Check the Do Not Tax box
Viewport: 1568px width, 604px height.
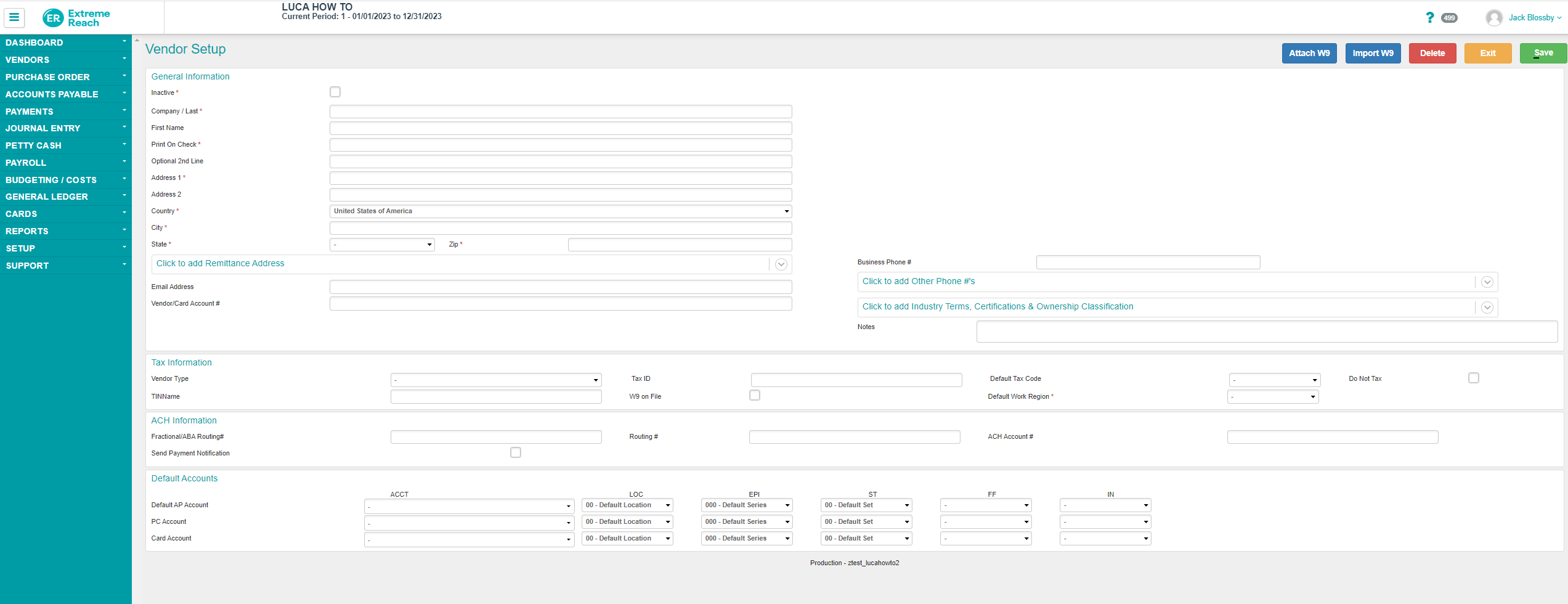coord(1473,378)
